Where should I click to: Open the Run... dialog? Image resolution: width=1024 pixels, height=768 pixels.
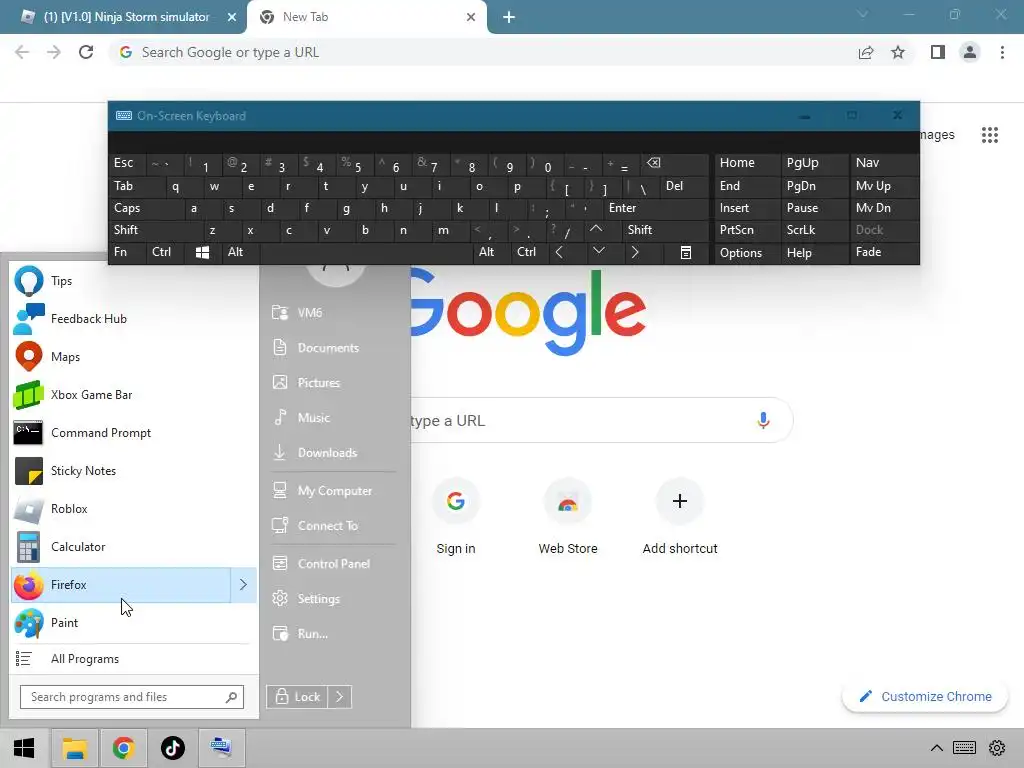tap(333, 633)
